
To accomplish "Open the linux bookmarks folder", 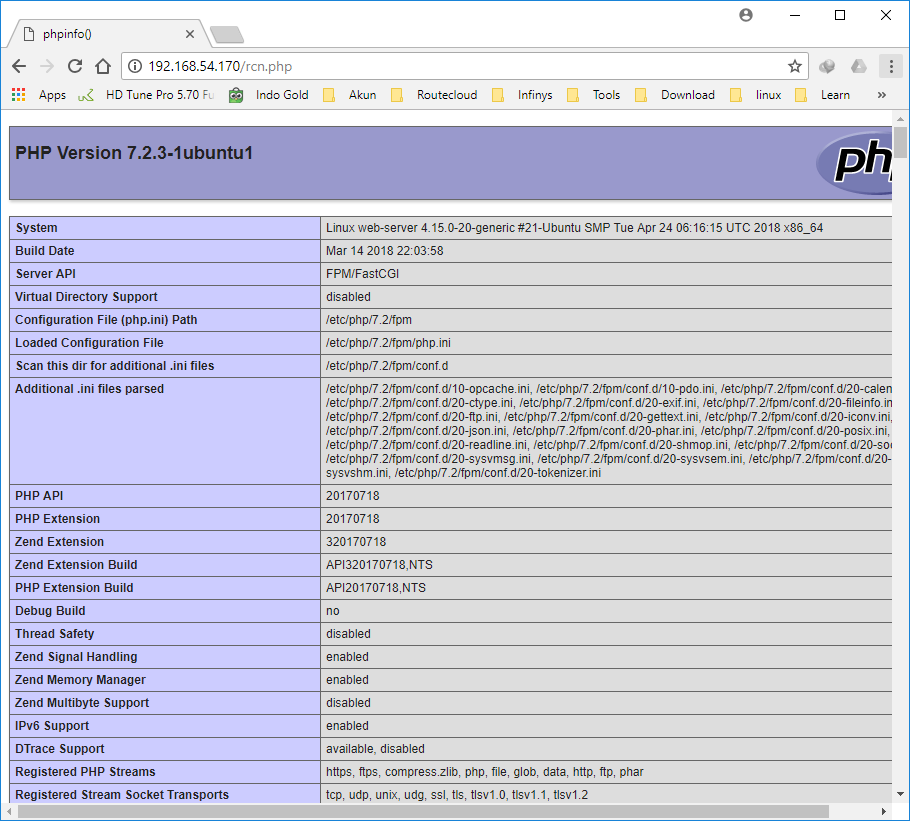I will tap(756, 95).
